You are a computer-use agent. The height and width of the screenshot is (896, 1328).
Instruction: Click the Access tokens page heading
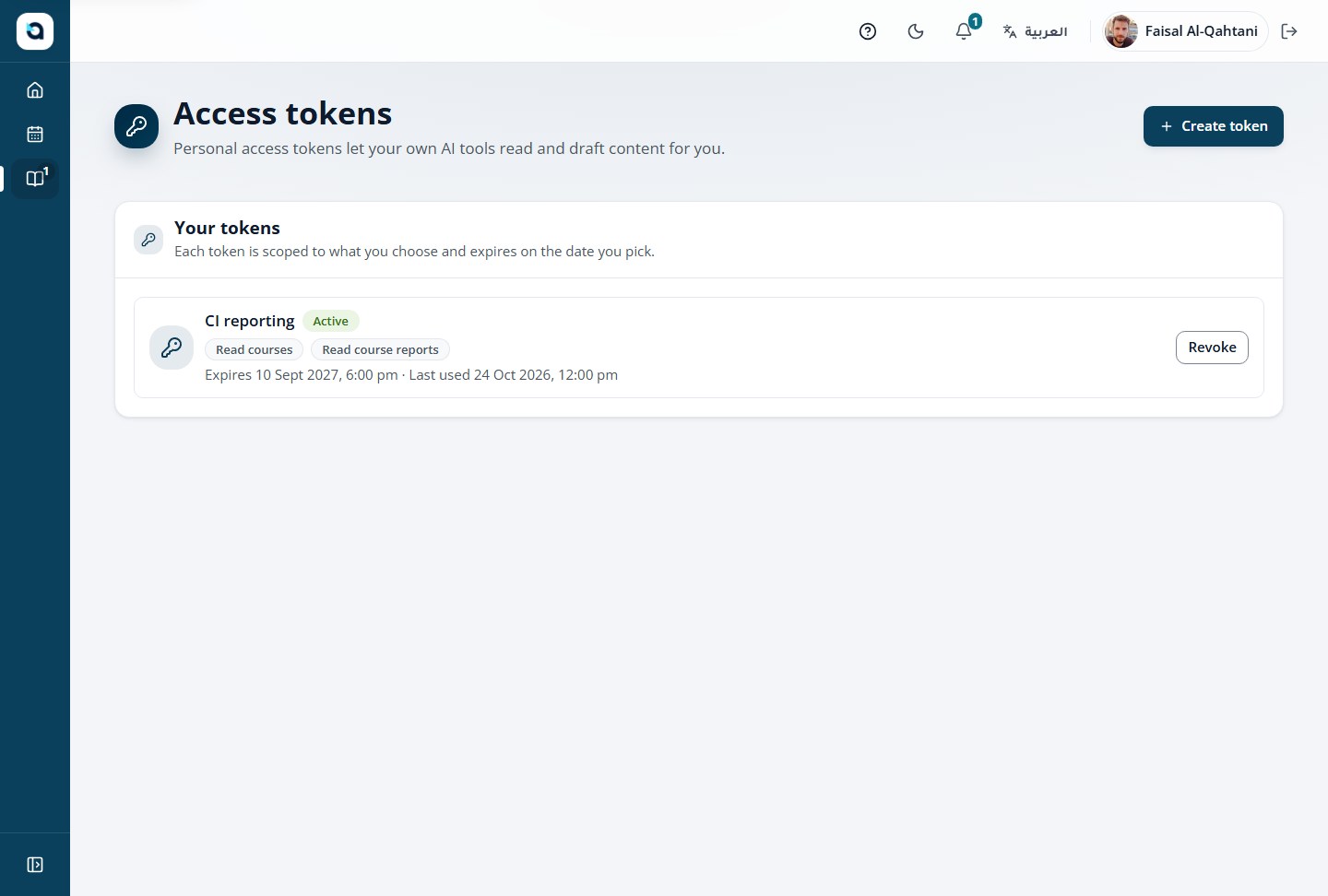tap(283, 113)
